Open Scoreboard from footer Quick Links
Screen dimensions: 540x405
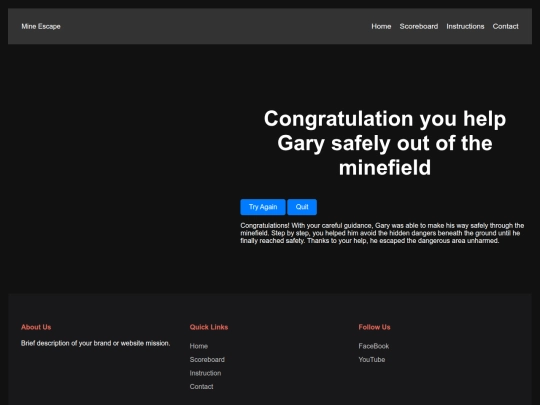click(207, 360)
